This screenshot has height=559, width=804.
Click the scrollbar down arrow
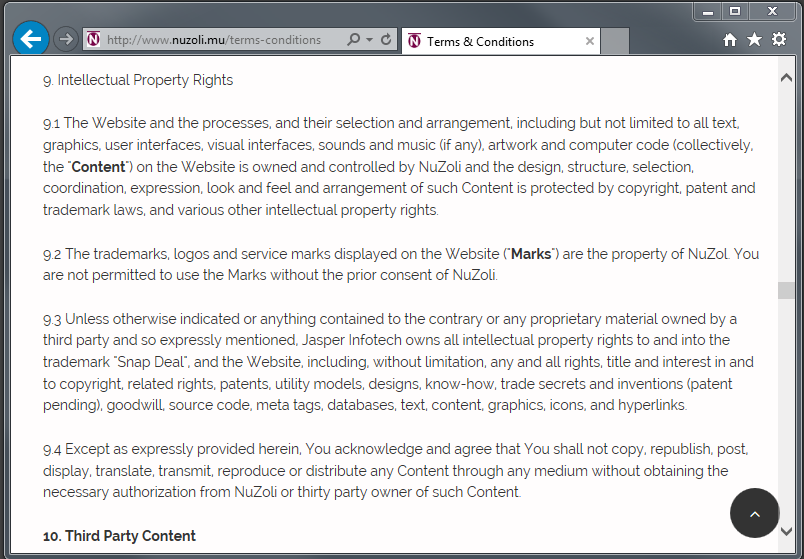(786, 531)
